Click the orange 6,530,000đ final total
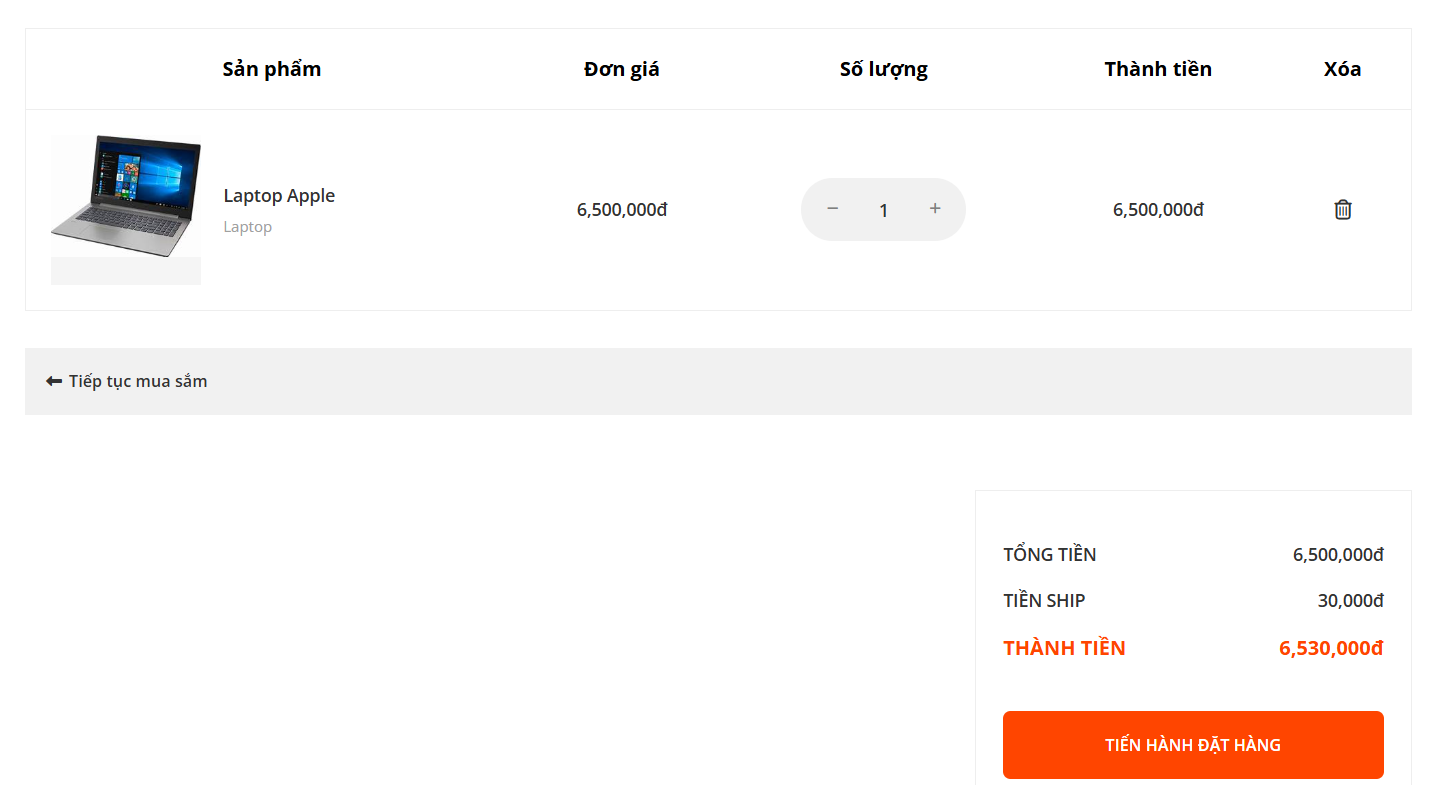The image size is (1437, 785). coord(1331,648)
